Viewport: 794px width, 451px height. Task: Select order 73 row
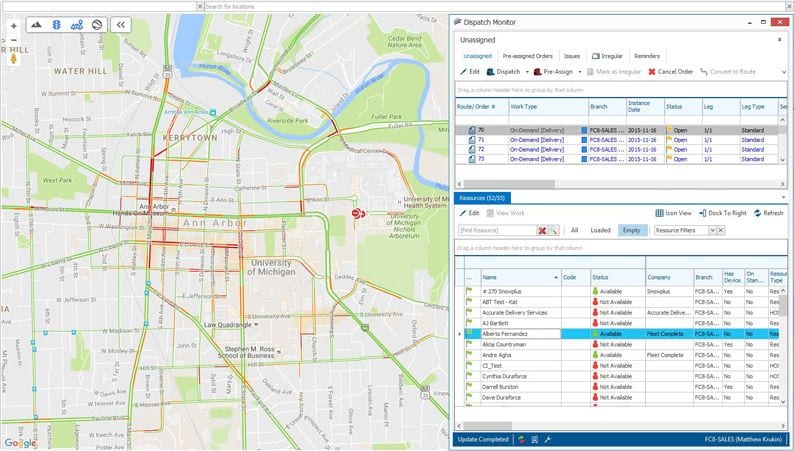tap(616, 159)
